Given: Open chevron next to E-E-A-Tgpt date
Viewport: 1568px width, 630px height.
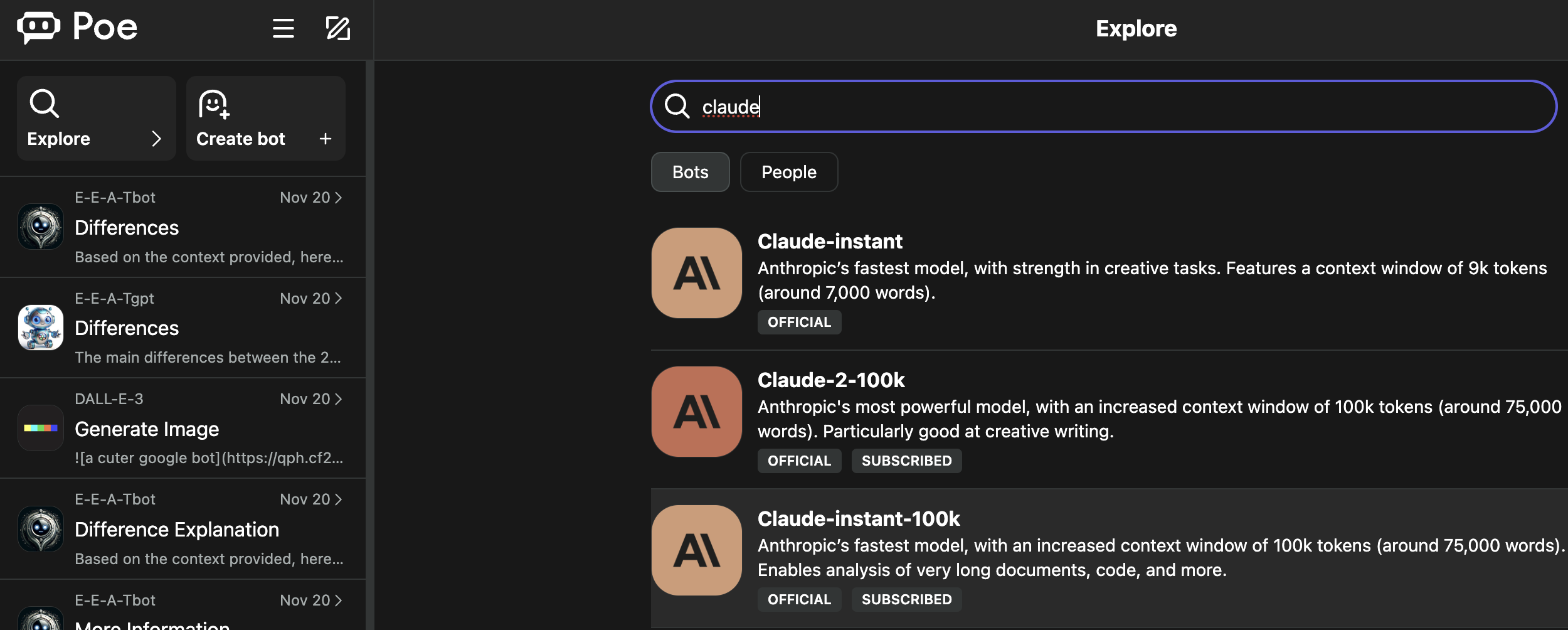Looking at the screenshot, I should coord(339,298).
